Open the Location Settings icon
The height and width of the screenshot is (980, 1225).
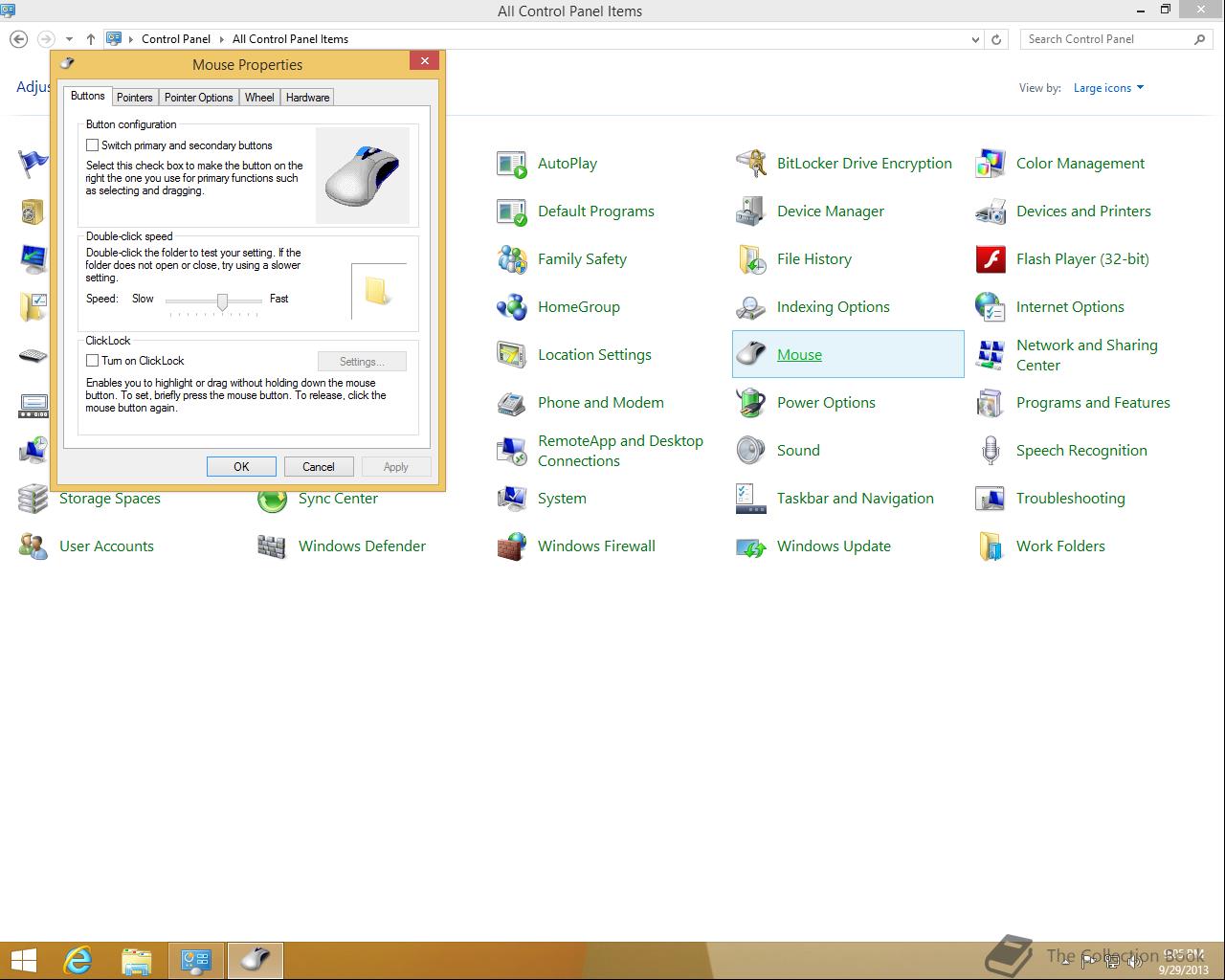512,355
